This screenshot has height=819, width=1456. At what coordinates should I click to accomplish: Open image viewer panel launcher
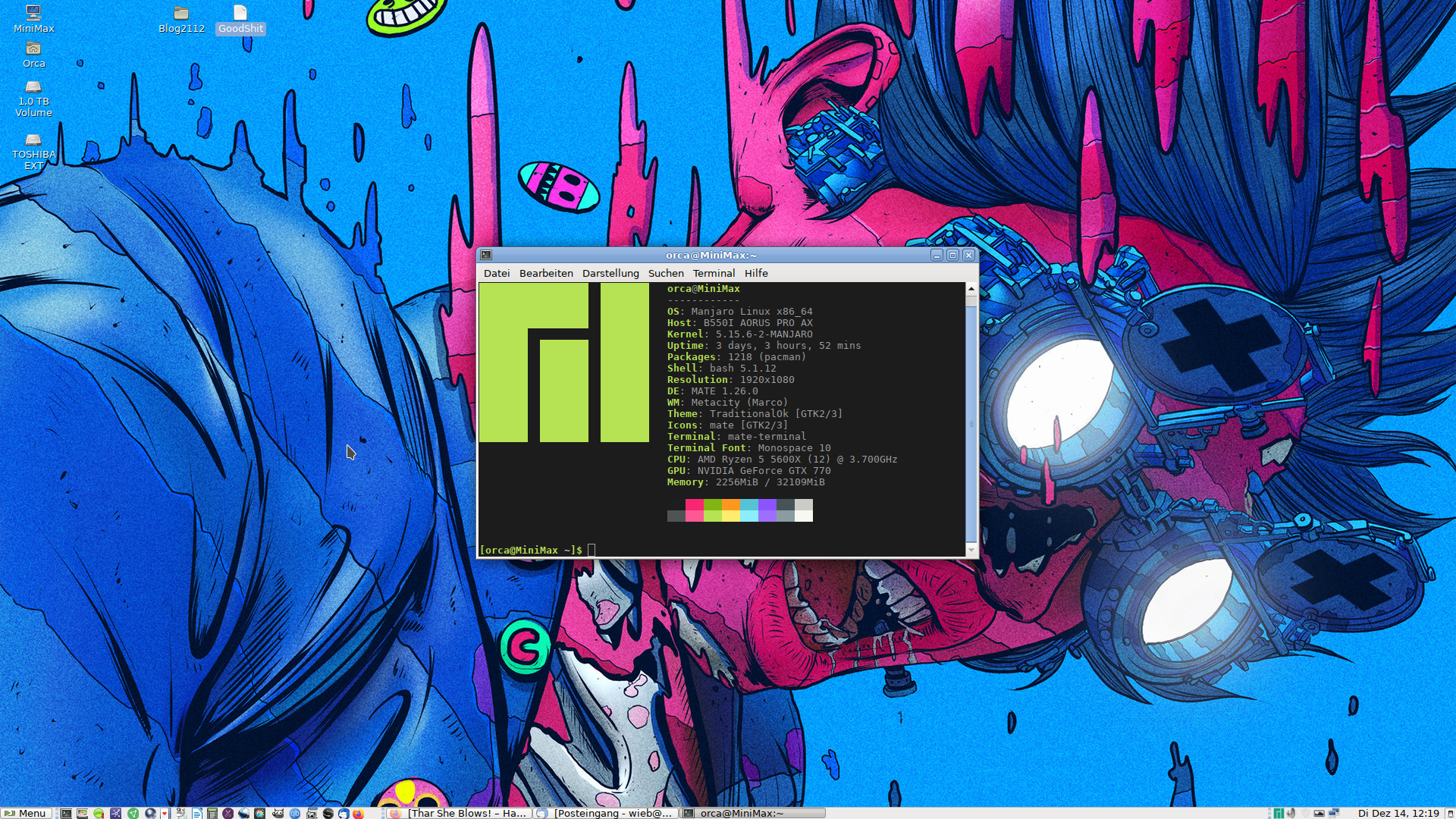(83, 813)
